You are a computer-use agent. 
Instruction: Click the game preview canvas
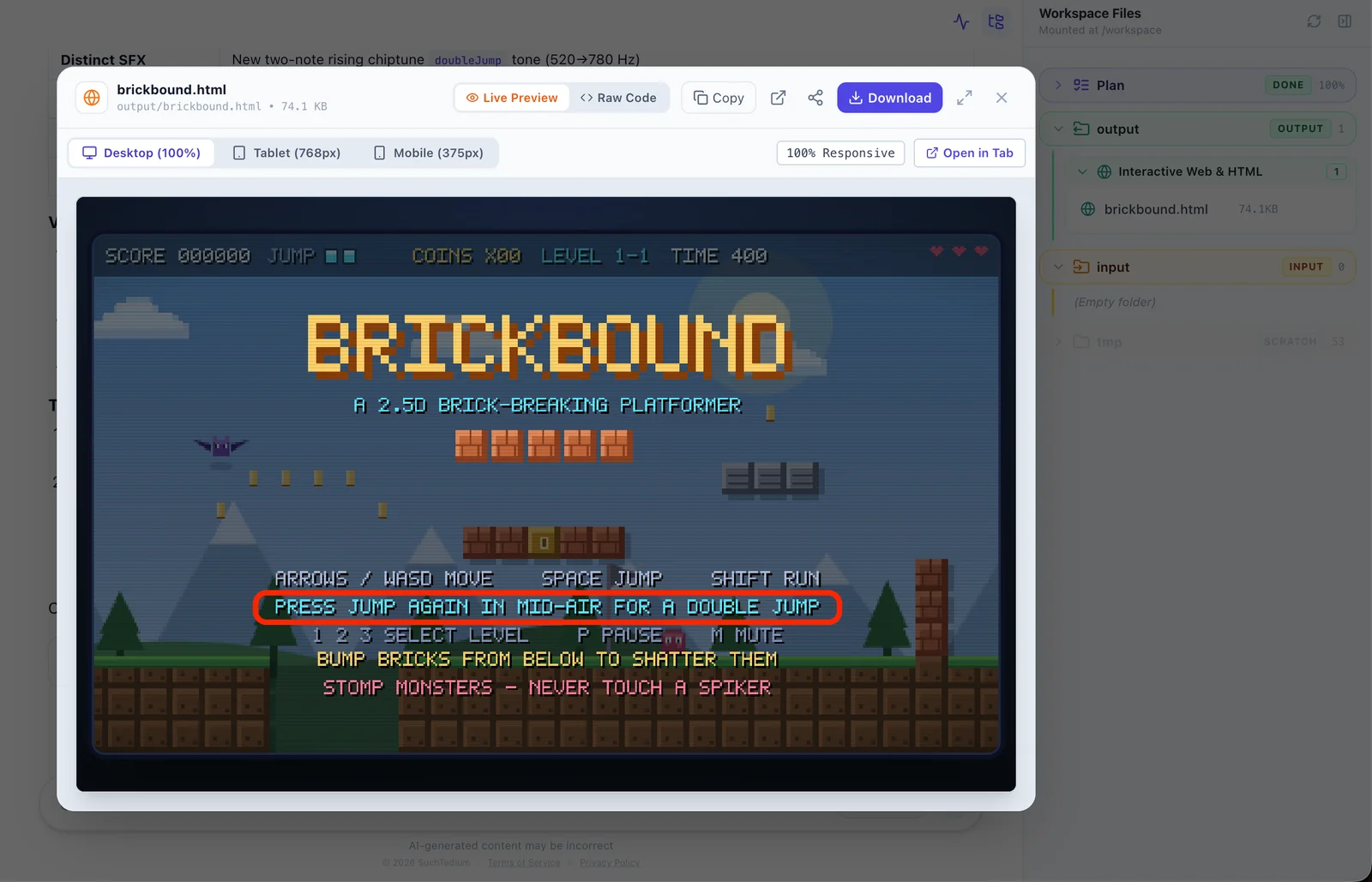[546, 494]
